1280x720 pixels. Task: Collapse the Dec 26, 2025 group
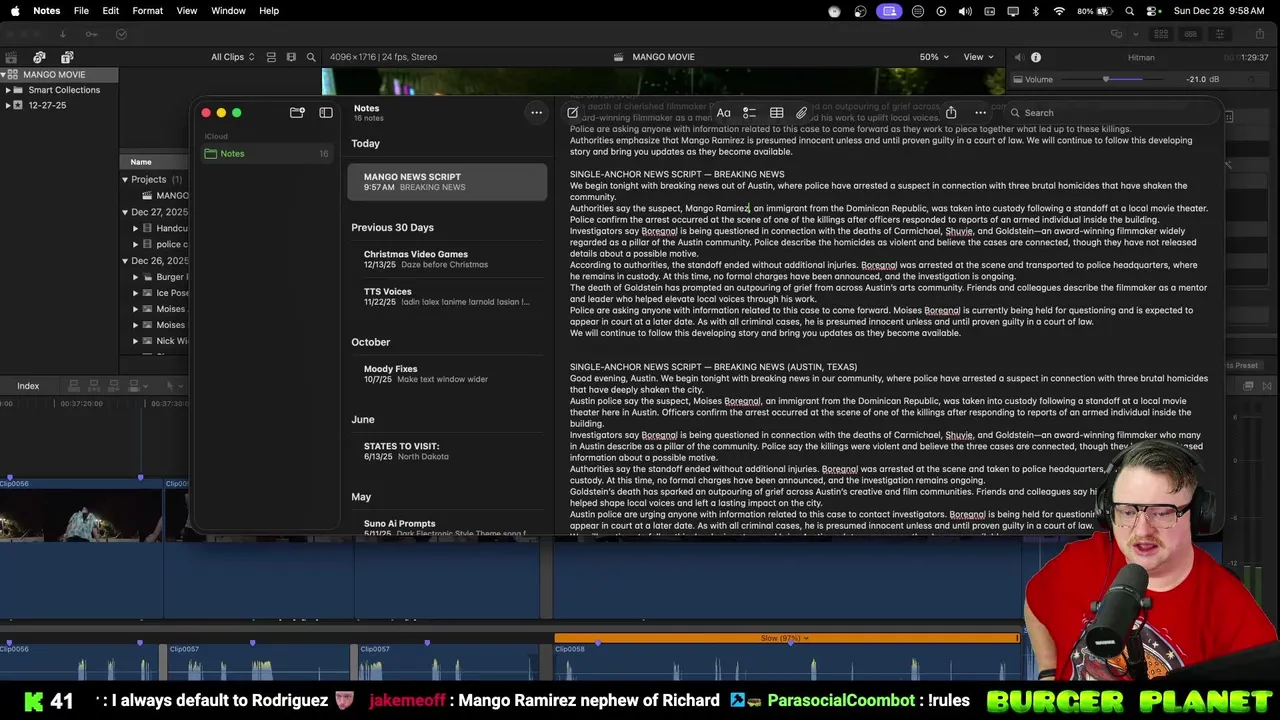tap(125, 261)
